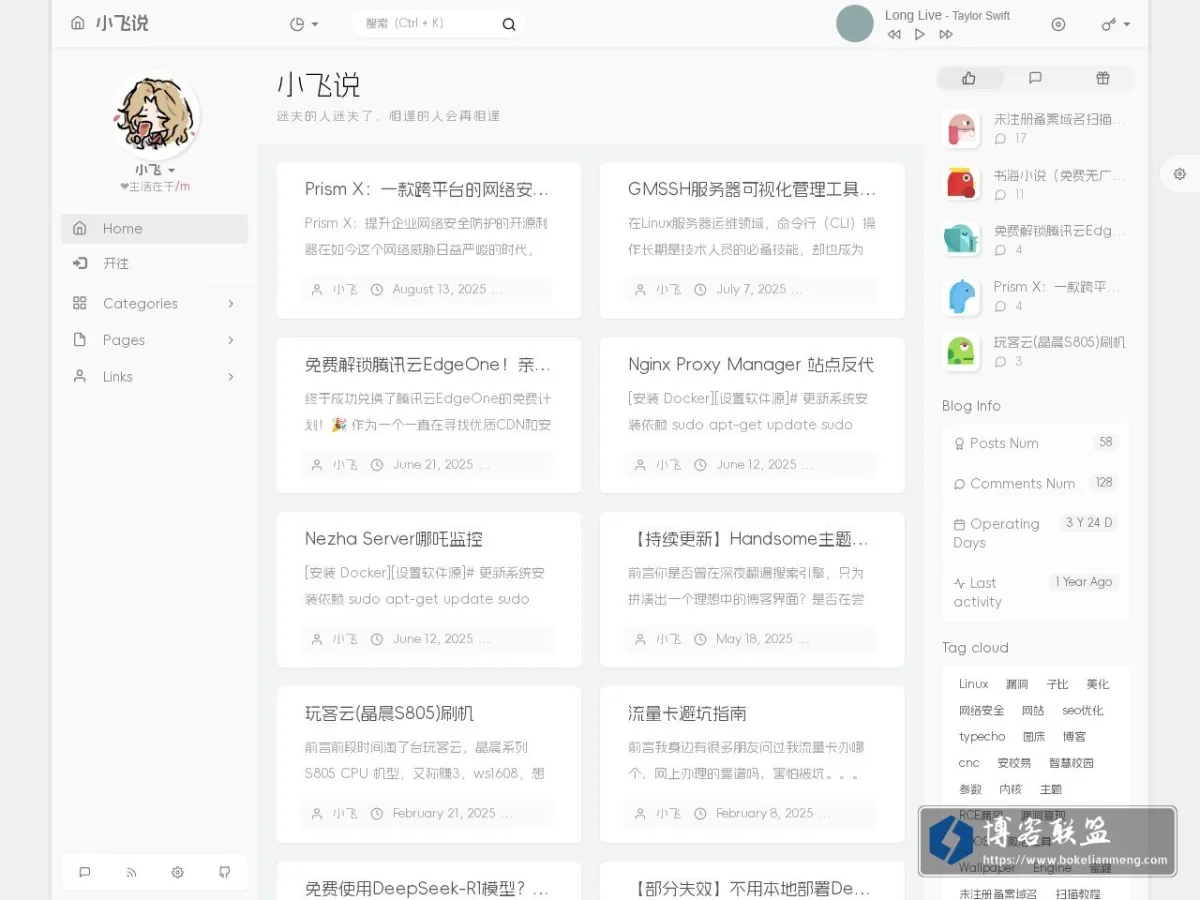Select the 安校易 tag
This screenshot has width=1200, height=900.
(x=1014, y=763)
